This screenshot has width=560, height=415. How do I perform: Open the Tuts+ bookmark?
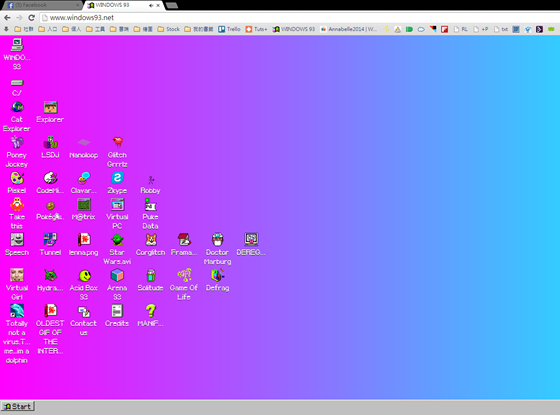coord(256,29)
